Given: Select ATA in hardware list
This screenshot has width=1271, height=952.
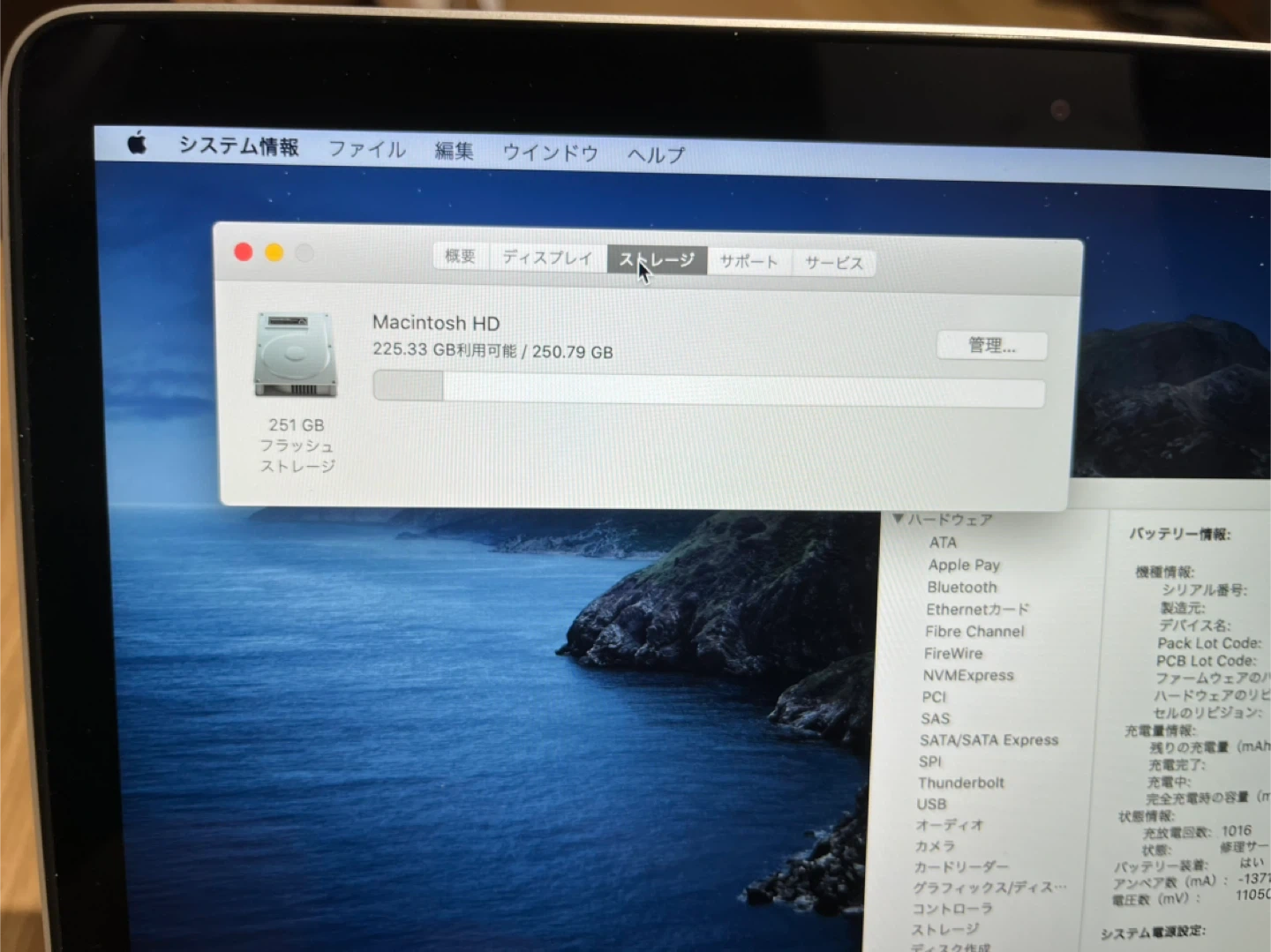Looking at the screenshot, I should pos(943,542).
